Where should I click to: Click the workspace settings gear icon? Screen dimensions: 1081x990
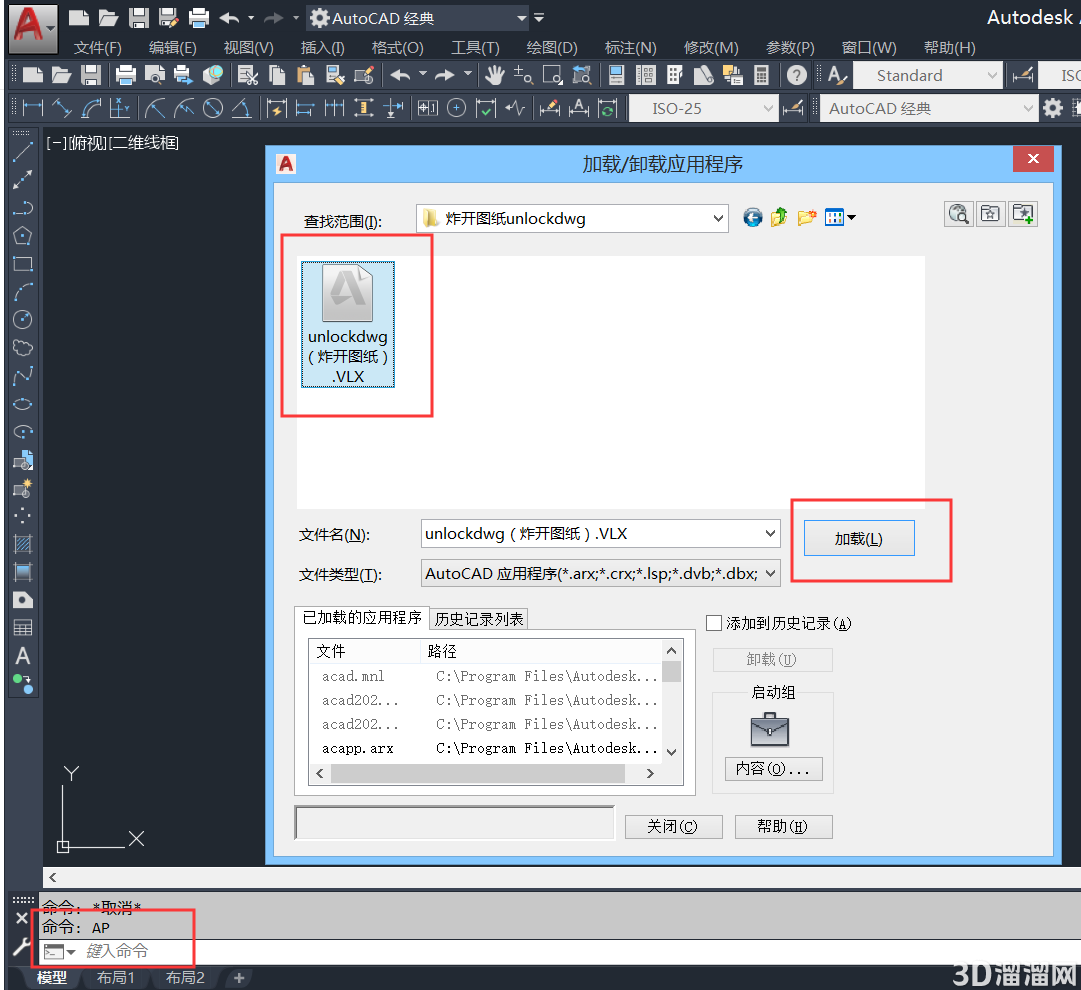point(1053,108)
